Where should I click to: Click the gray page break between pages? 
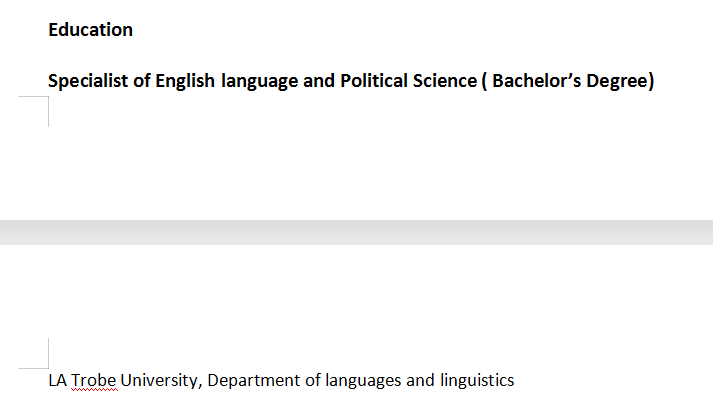coord(356,232)
